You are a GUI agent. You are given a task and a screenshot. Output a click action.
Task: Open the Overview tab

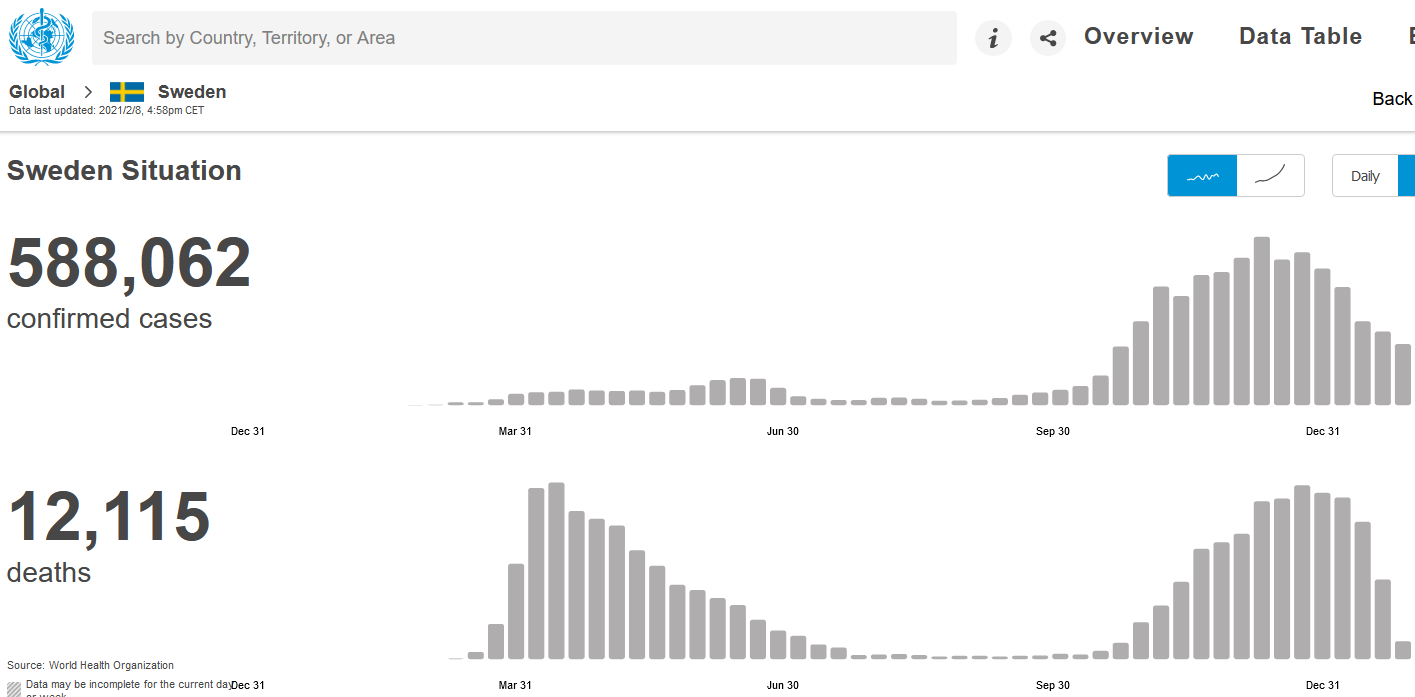1138,37
